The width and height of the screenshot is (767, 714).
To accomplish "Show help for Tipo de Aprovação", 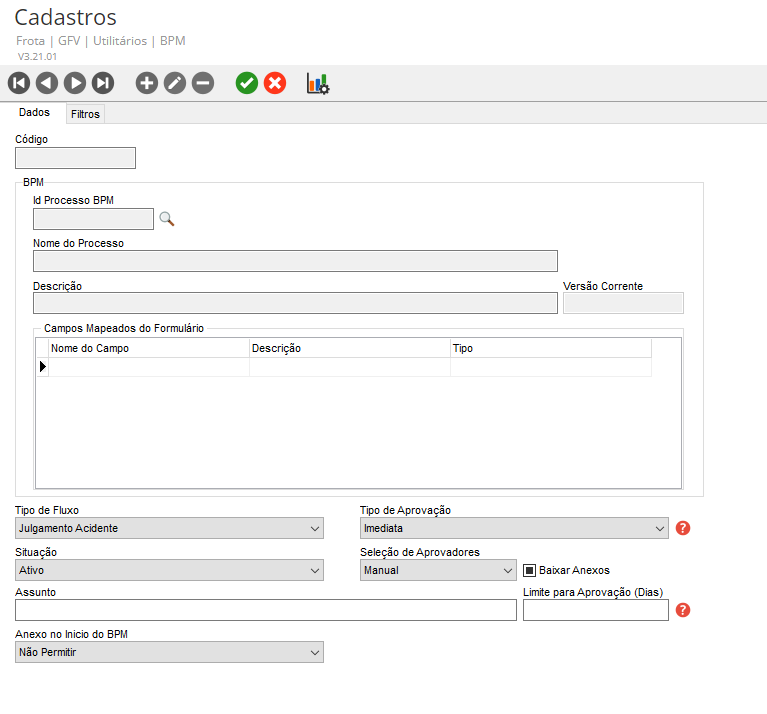I will (683, 528).
